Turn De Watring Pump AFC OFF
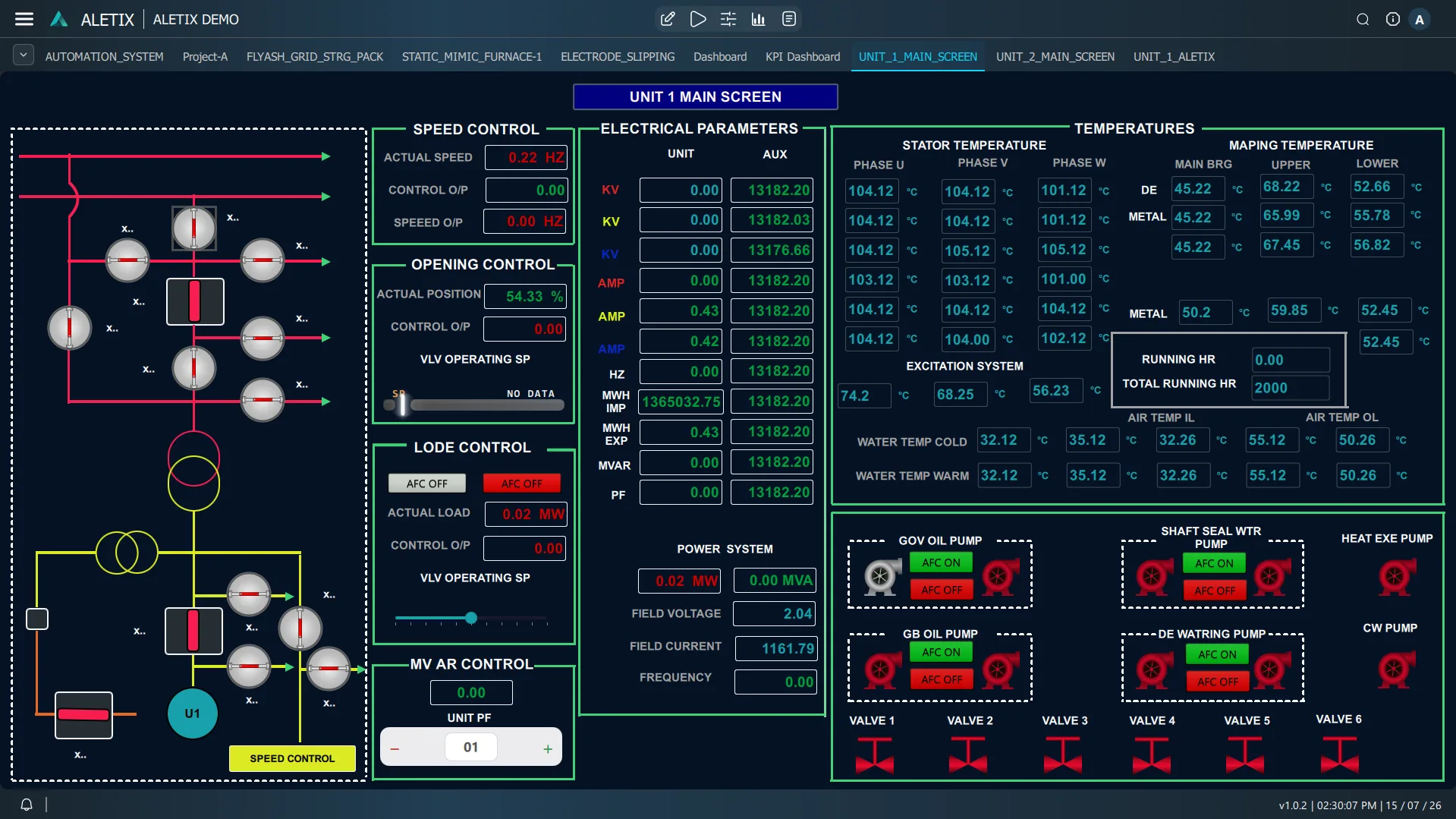The height and width of the screenshot is (819, 1456). click(x=1217, y=682)
